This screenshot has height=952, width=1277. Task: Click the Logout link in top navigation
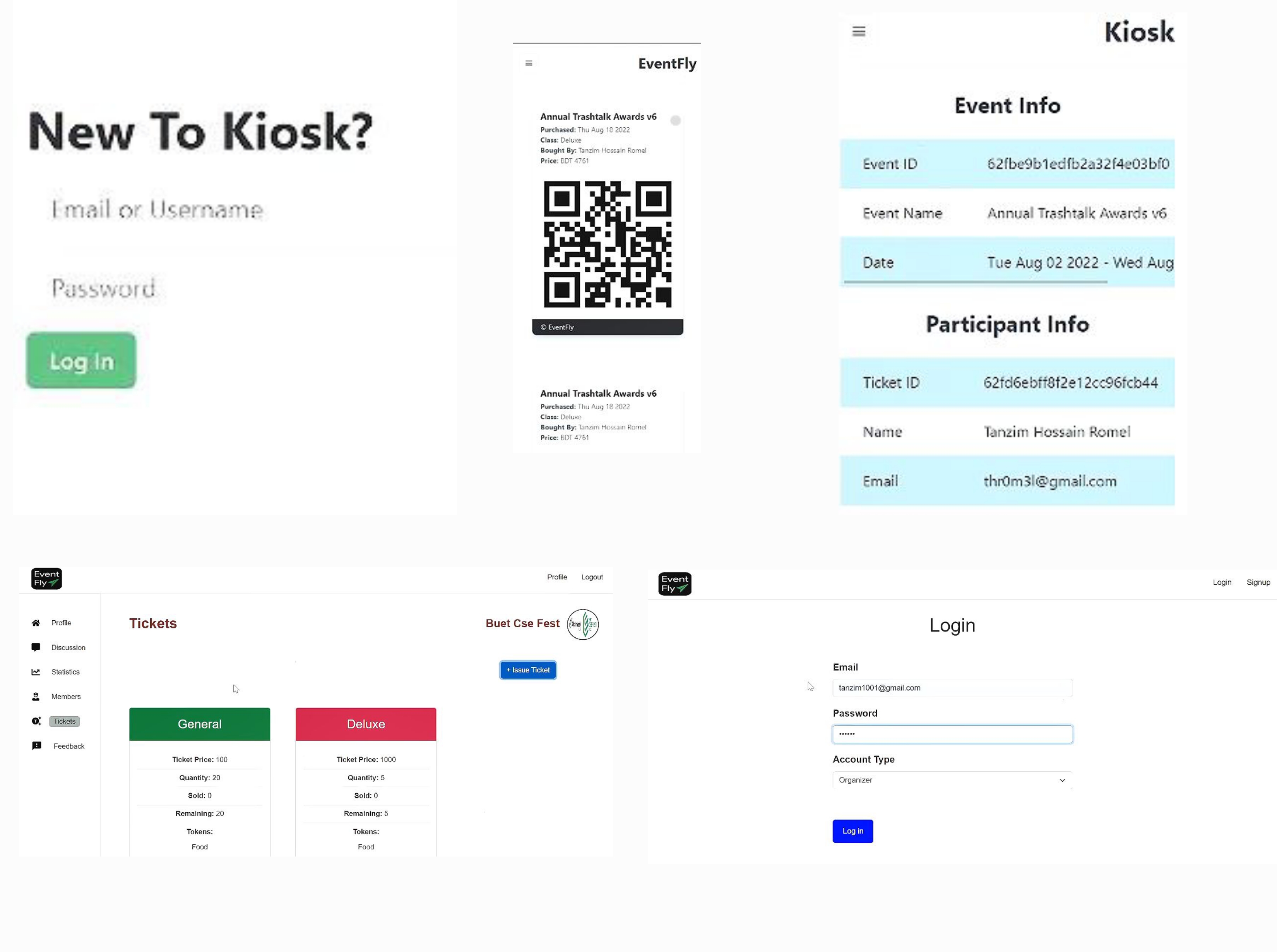tap(592, 577)
